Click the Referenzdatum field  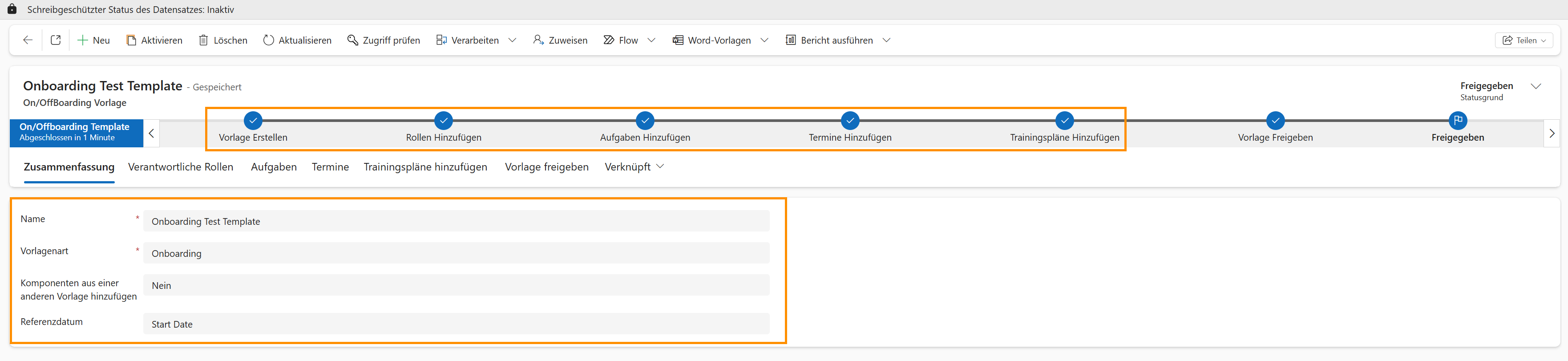456,324
